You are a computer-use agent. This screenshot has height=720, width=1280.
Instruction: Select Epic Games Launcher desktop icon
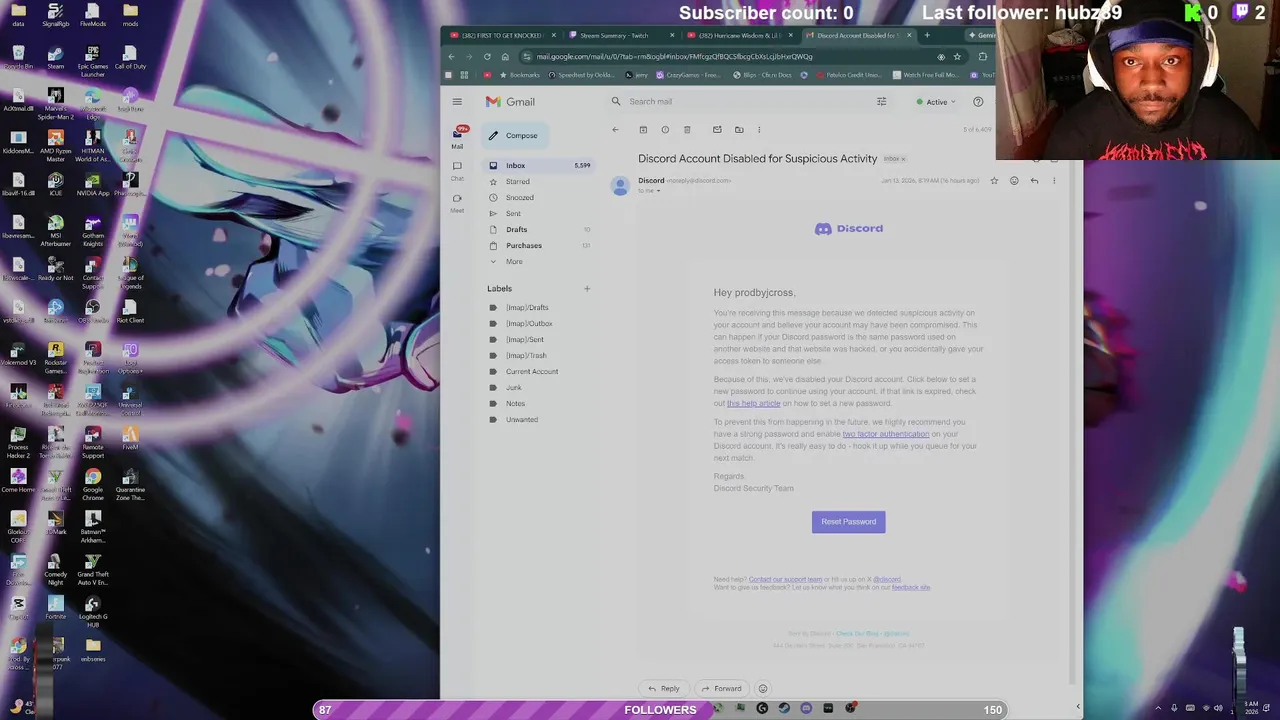coord(93,61)
